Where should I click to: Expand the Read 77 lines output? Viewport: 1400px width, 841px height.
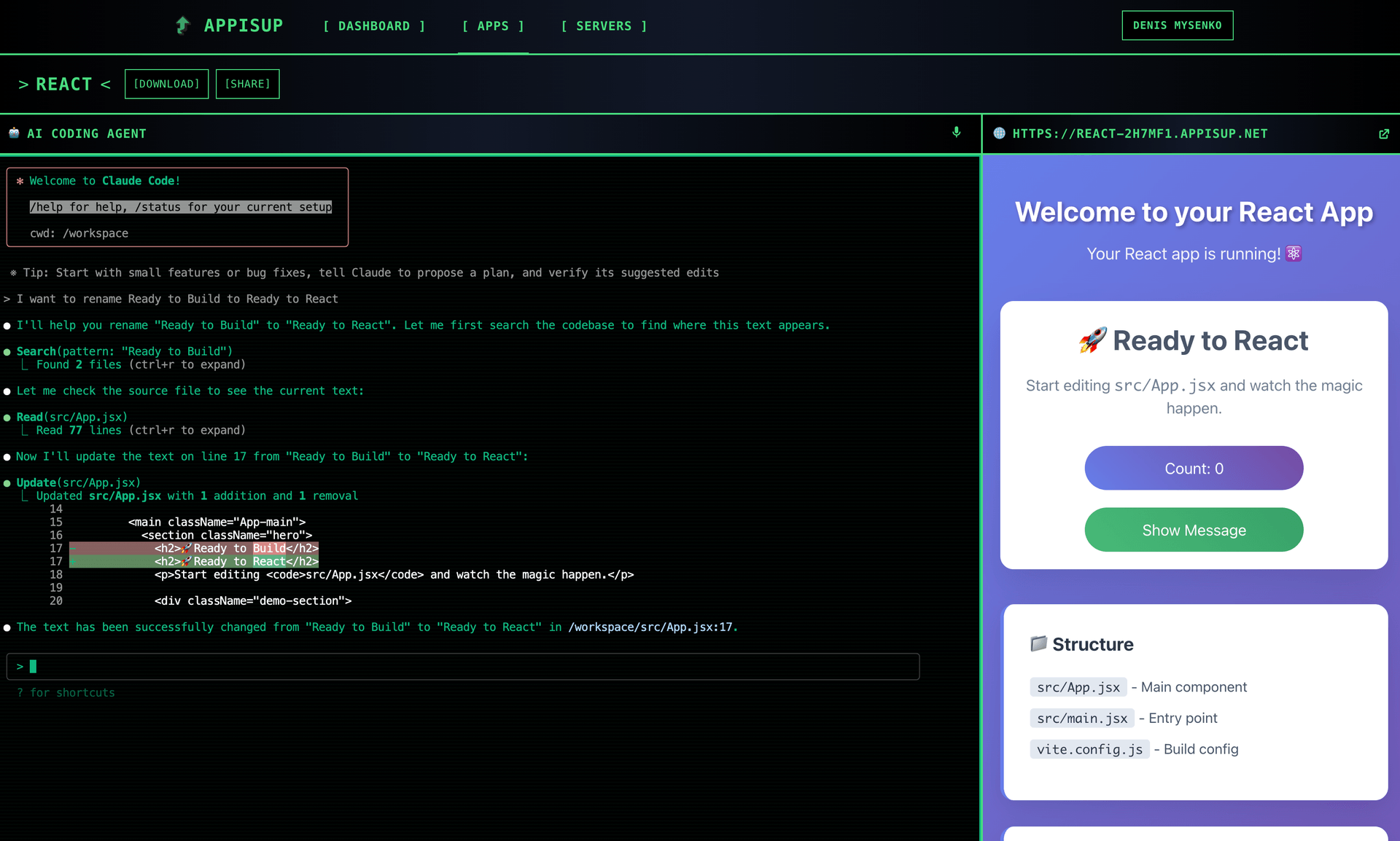[x=141, y=430]
